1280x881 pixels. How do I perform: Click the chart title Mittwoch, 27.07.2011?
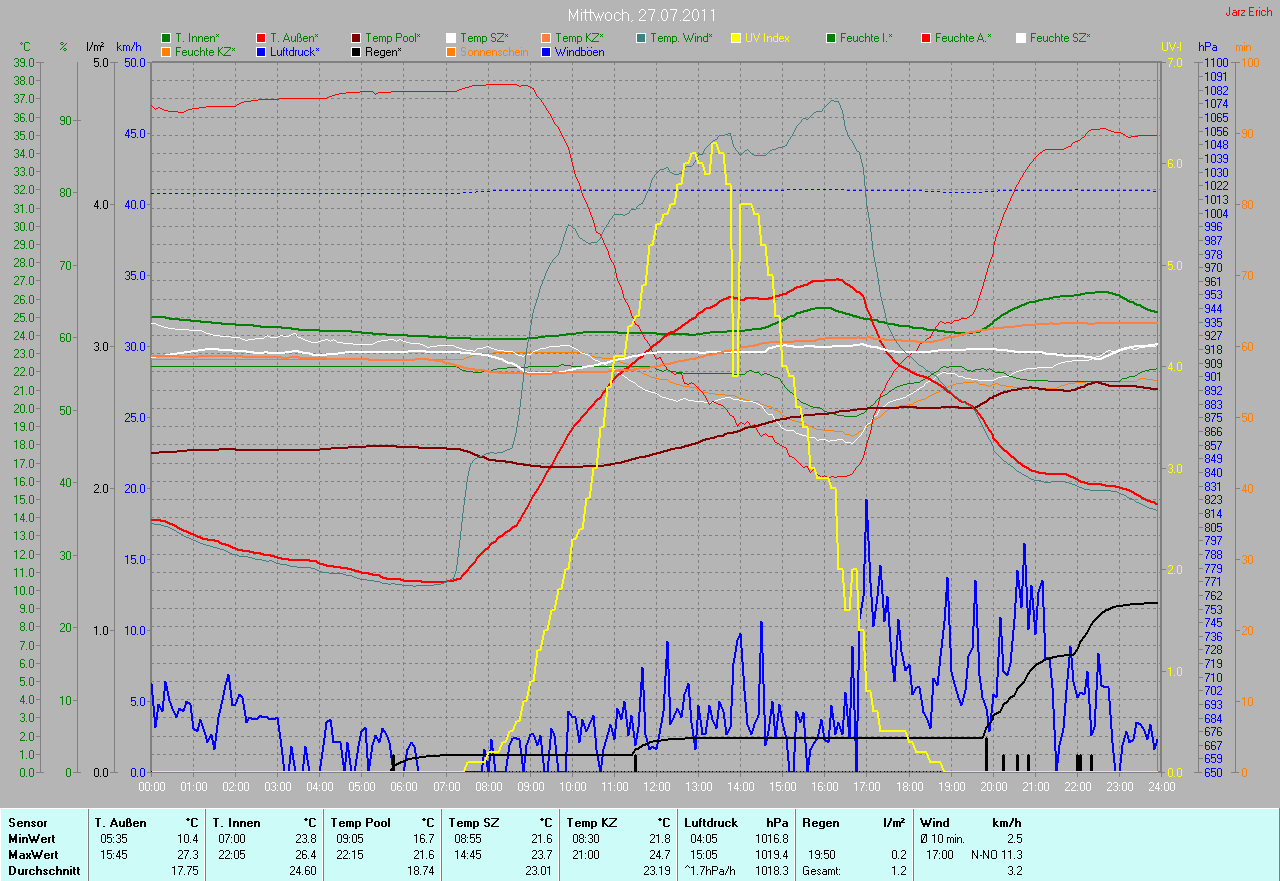(x=640, y=16)
